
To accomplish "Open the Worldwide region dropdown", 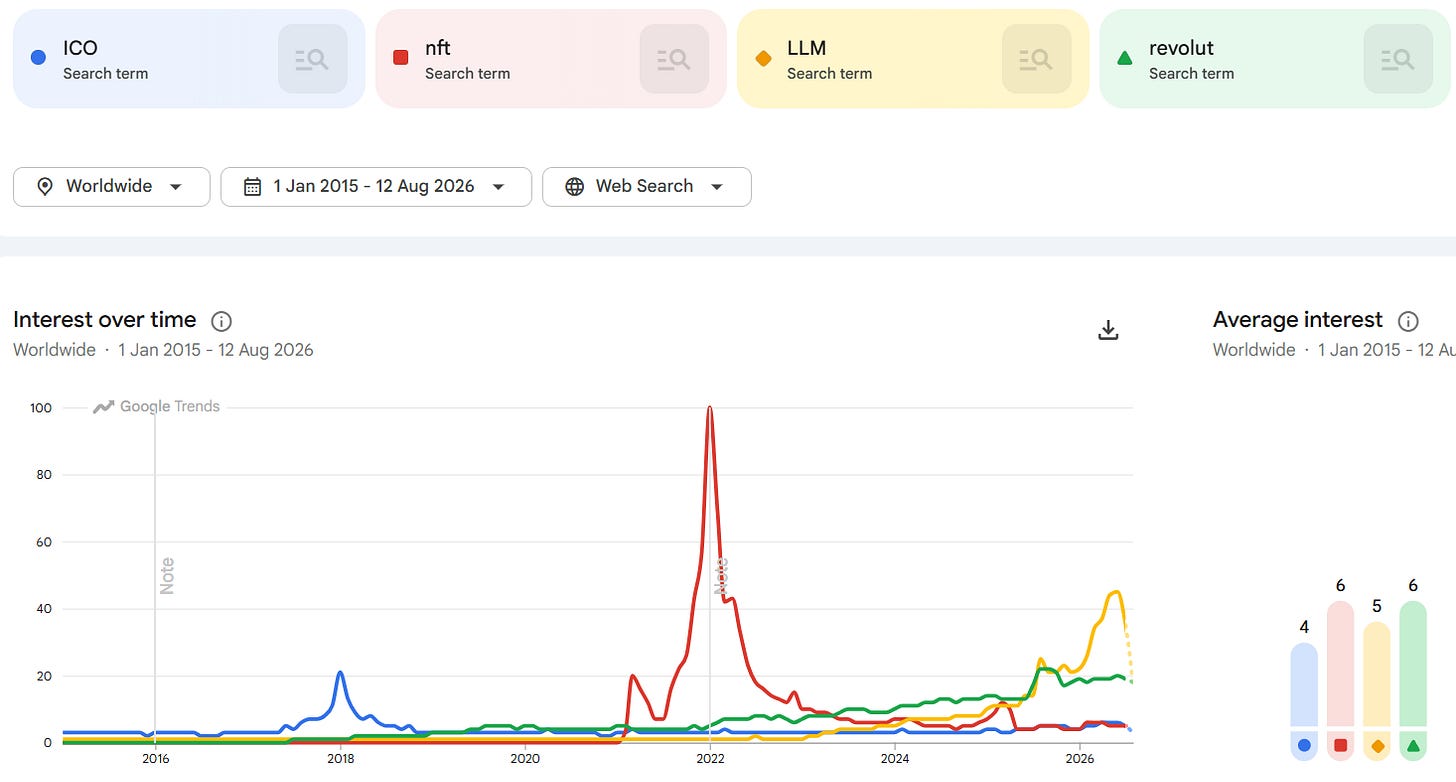I will click(x=112, y=187).
